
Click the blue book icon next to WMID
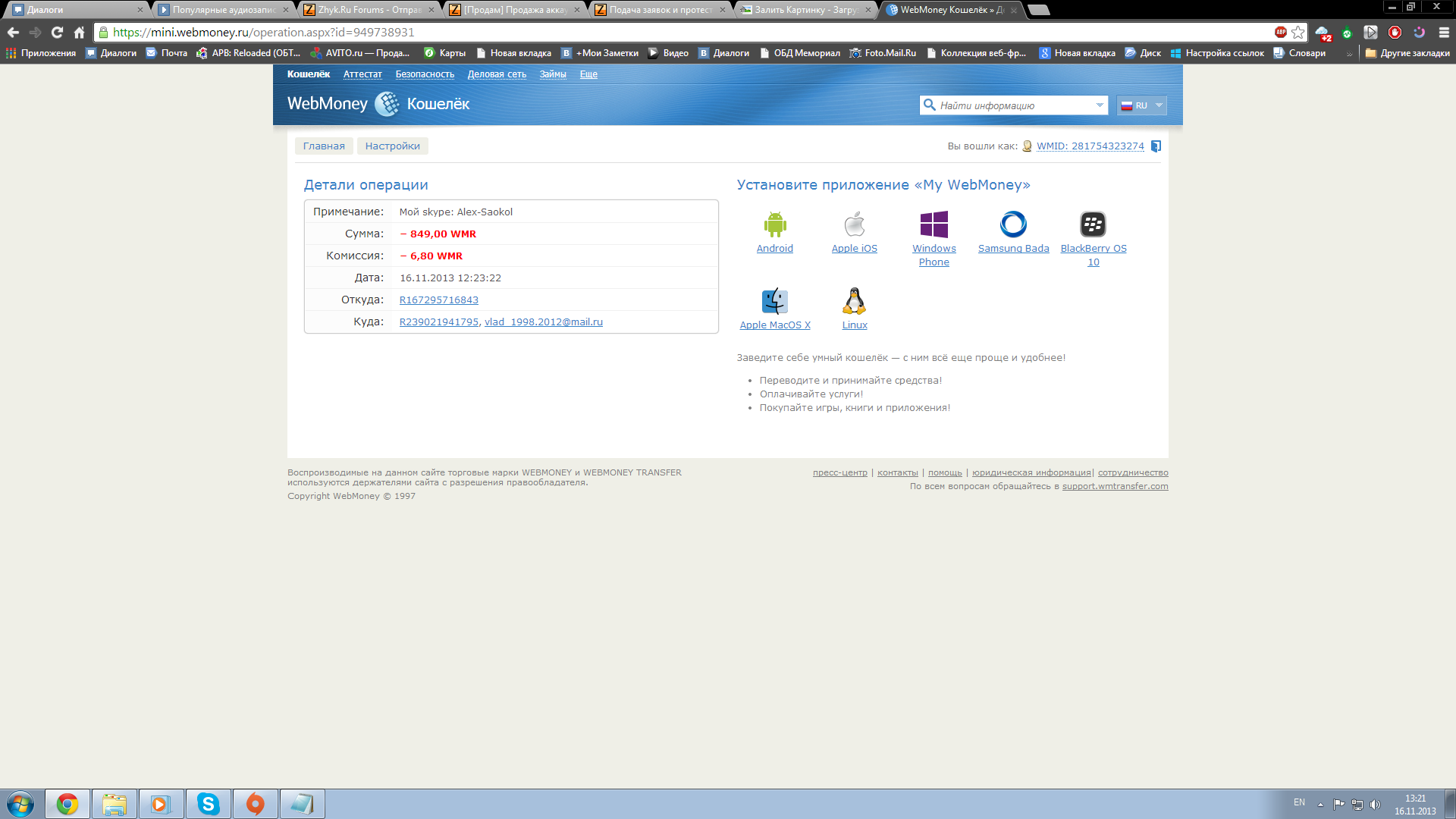point(1156,146)
